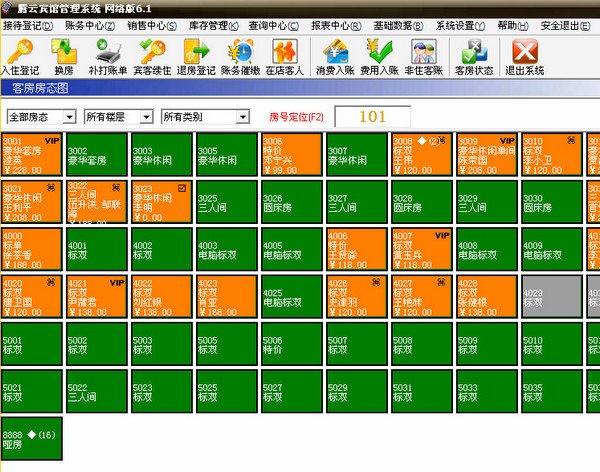Viewport: 600px width, 472px height.
Task: Open the 入住登记 check-in tool
Action: point(20,57)
